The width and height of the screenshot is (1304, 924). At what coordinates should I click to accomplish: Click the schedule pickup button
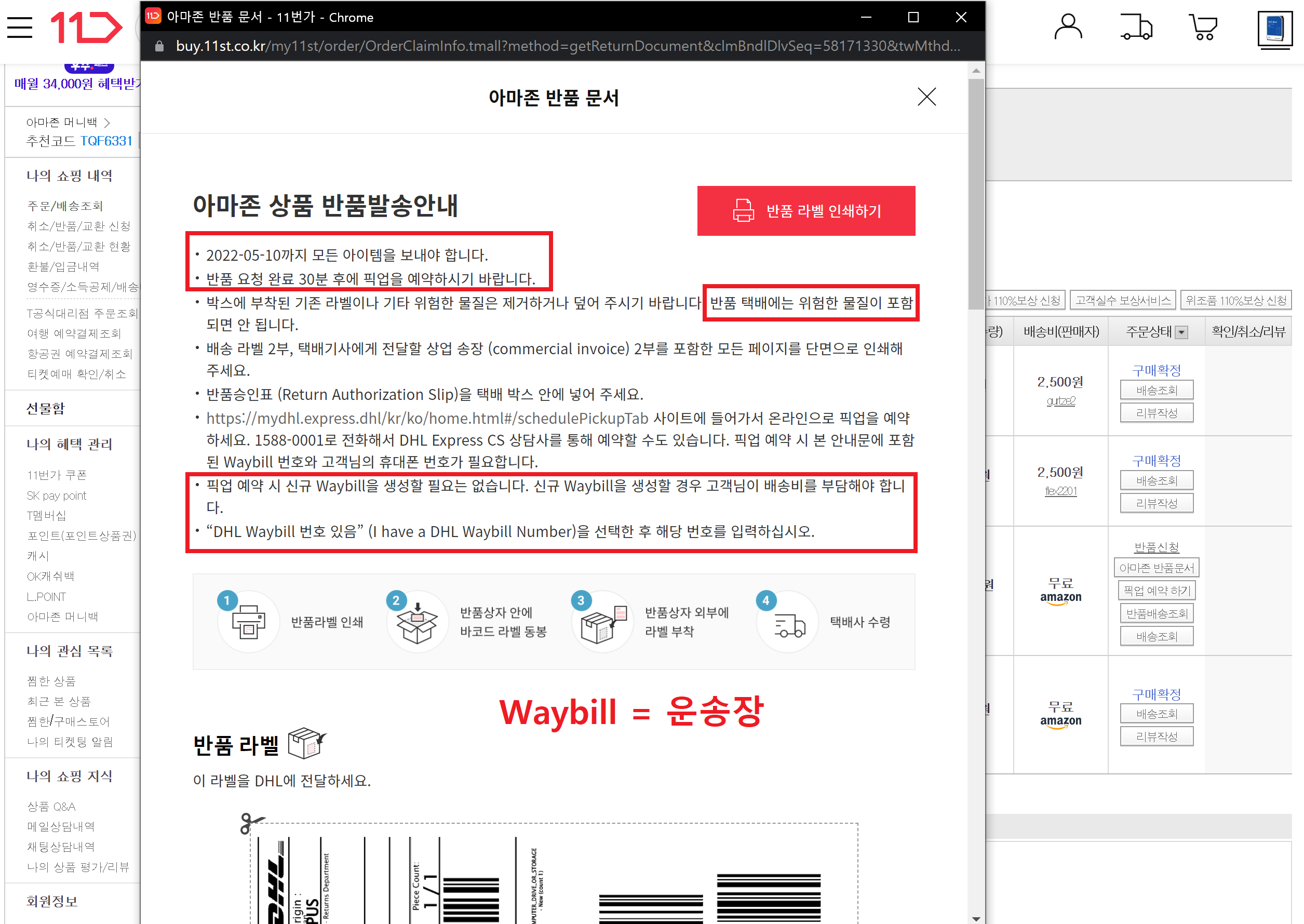[1156, 591]
